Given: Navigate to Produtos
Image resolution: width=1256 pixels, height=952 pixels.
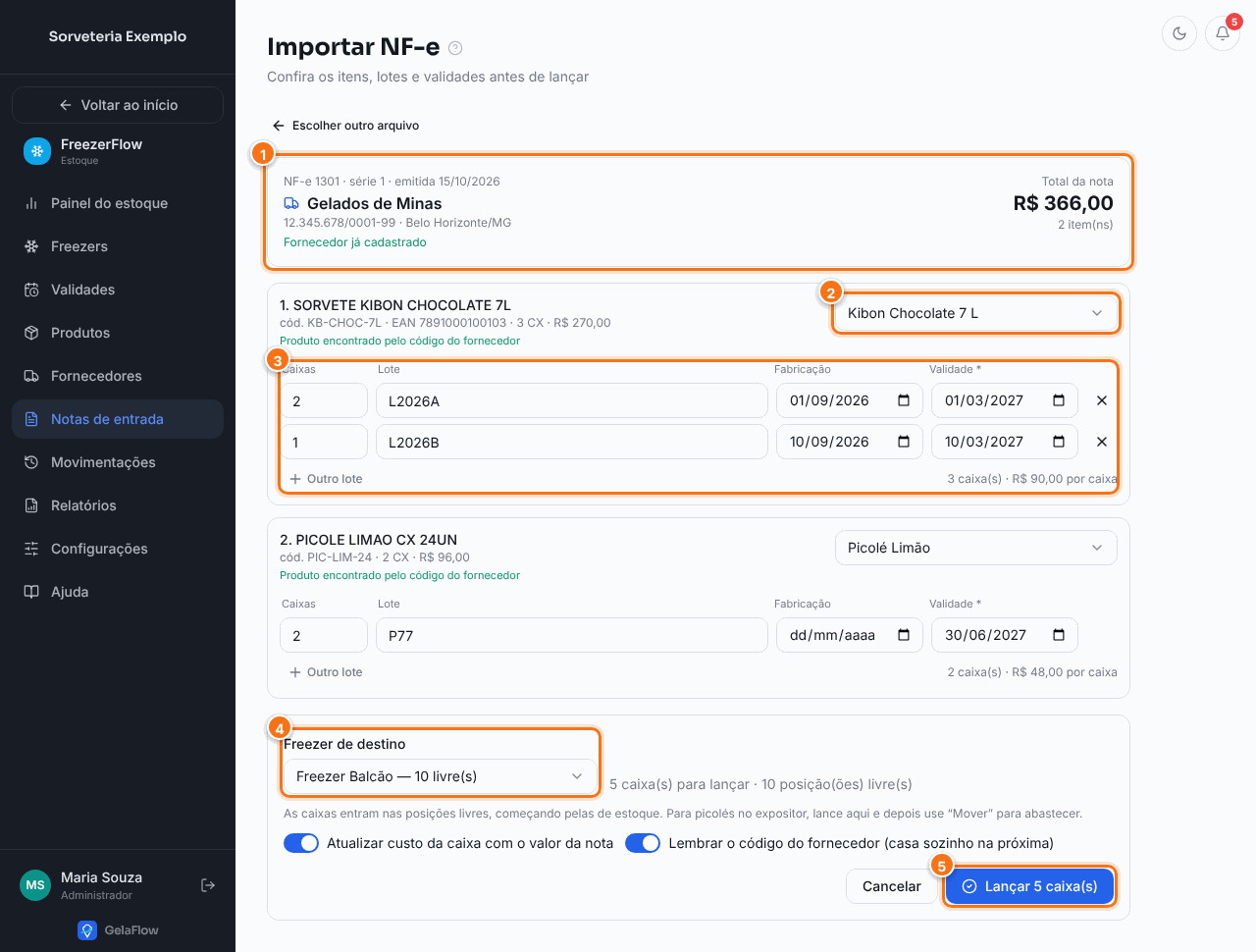Looking at the screenshot, I should pyautogui.click(x=118, y=333).
